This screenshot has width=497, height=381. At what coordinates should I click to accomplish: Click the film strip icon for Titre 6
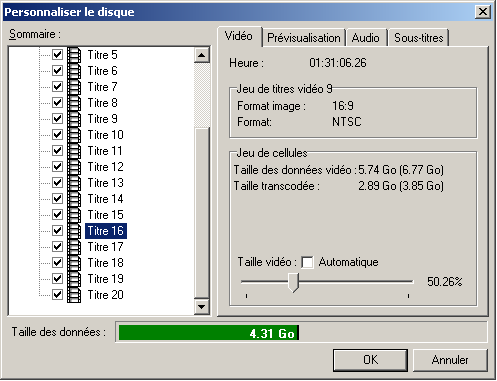[x=74, y=71]
